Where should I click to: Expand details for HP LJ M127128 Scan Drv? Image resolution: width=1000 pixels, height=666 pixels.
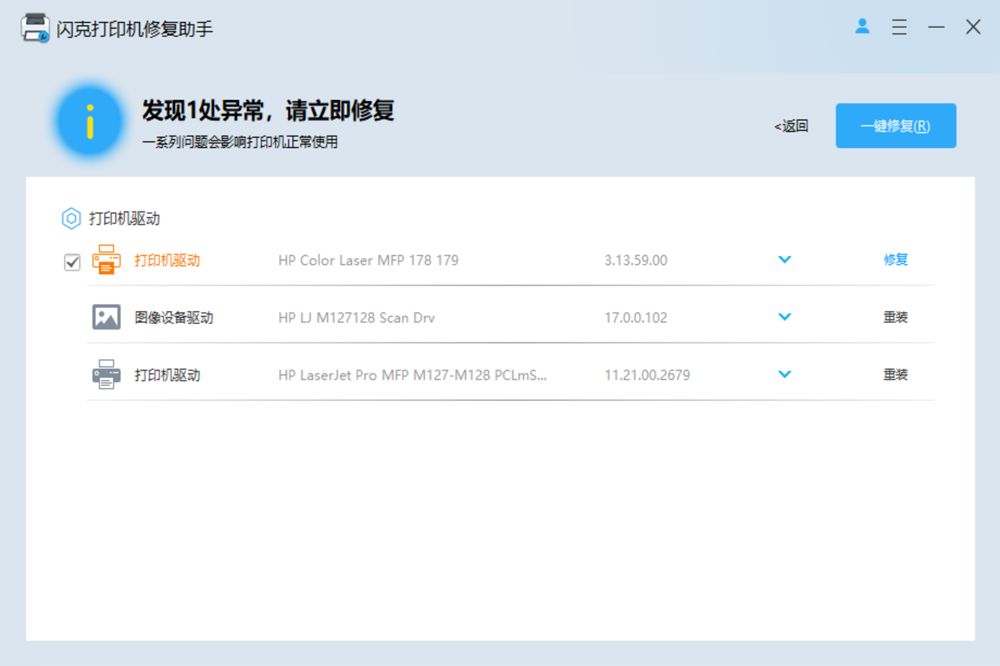point(784,317)
